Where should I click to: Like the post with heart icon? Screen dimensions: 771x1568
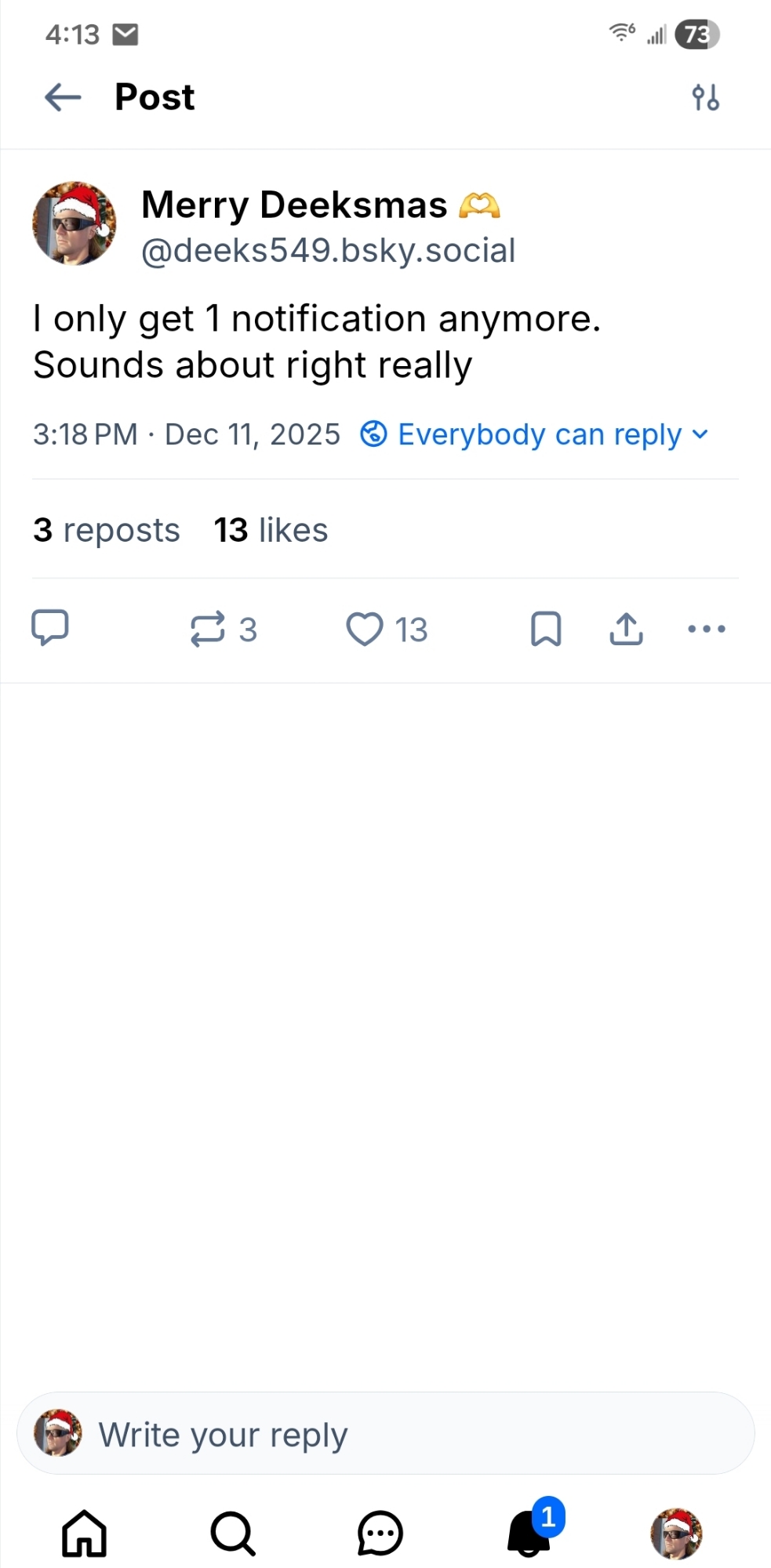pyautogui.click(x=365, y=629)
